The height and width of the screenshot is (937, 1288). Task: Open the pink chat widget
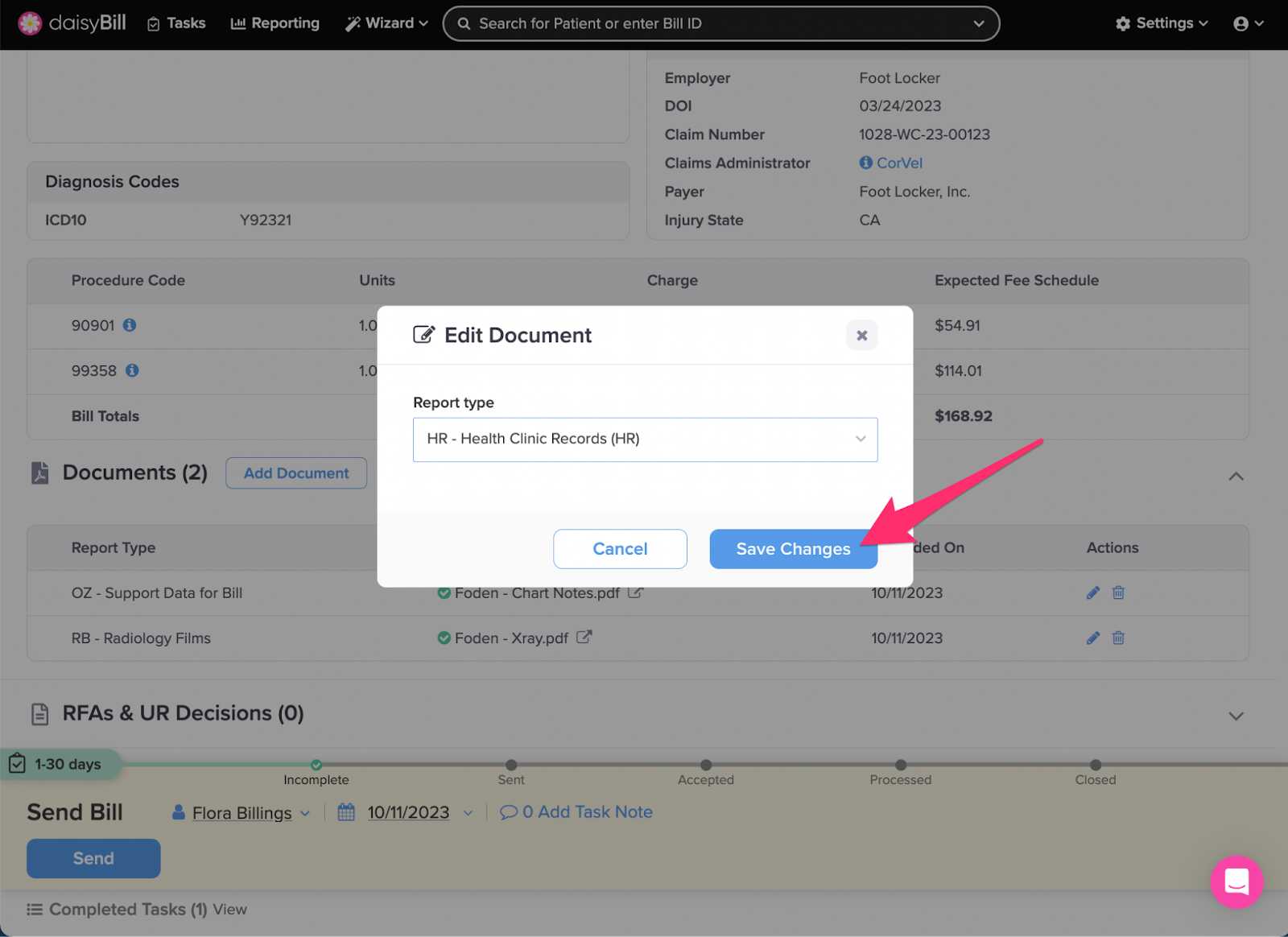coord(1236,881)
